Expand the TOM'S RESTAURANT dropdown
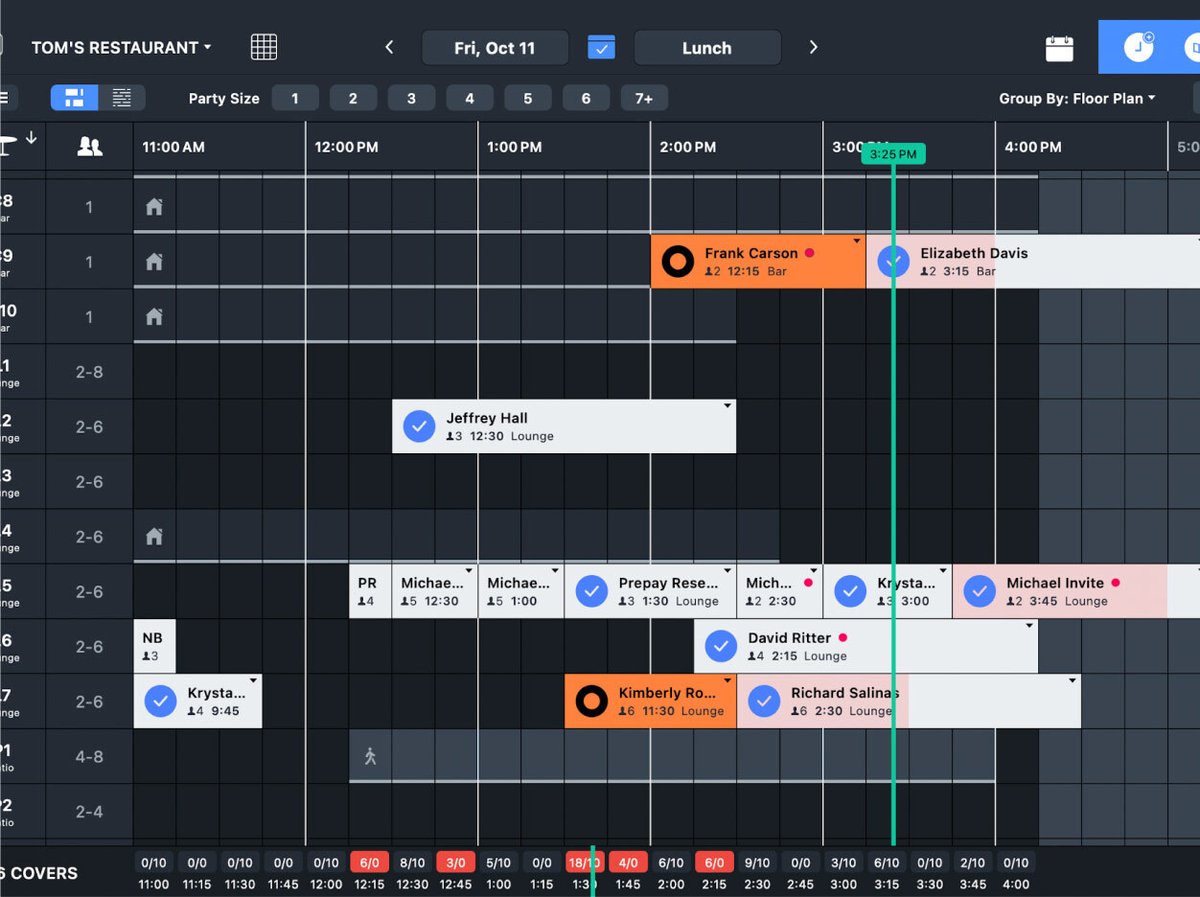1200x897 pixels. (120, 47)
